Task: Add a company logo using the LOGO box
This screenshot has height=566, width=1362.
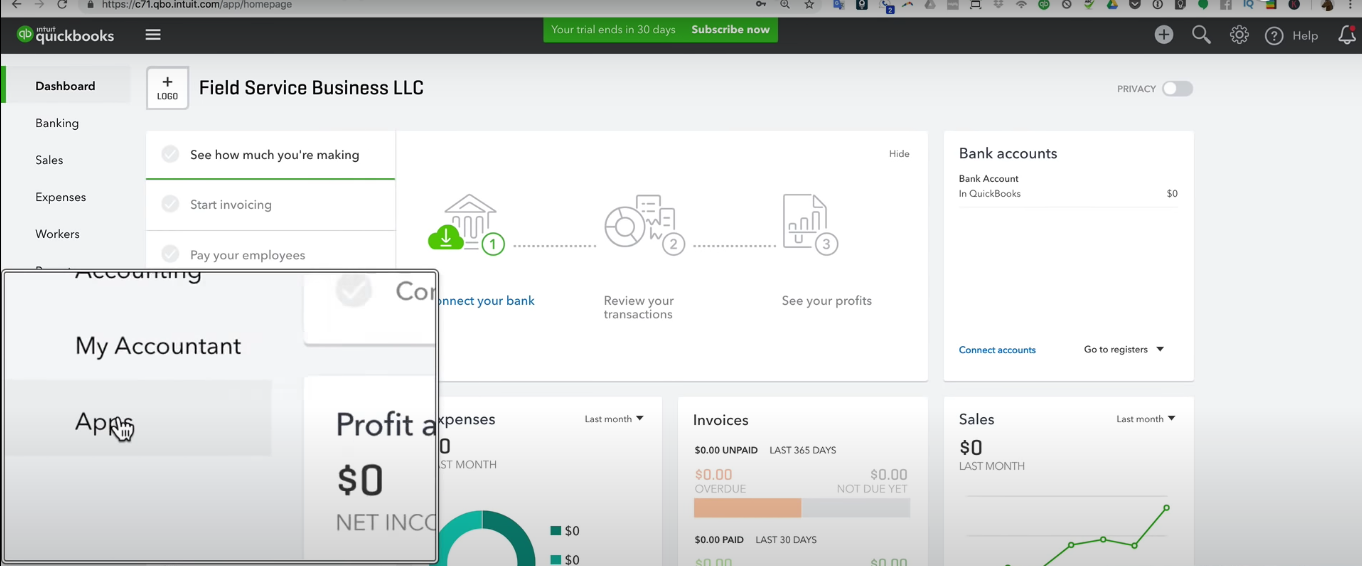Action: (167, 88)
